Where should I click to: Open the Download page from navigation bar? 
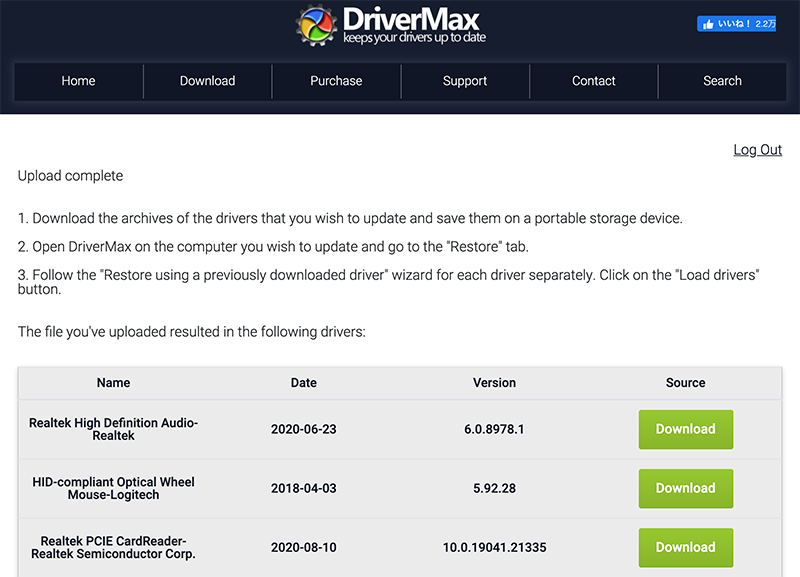207,81
